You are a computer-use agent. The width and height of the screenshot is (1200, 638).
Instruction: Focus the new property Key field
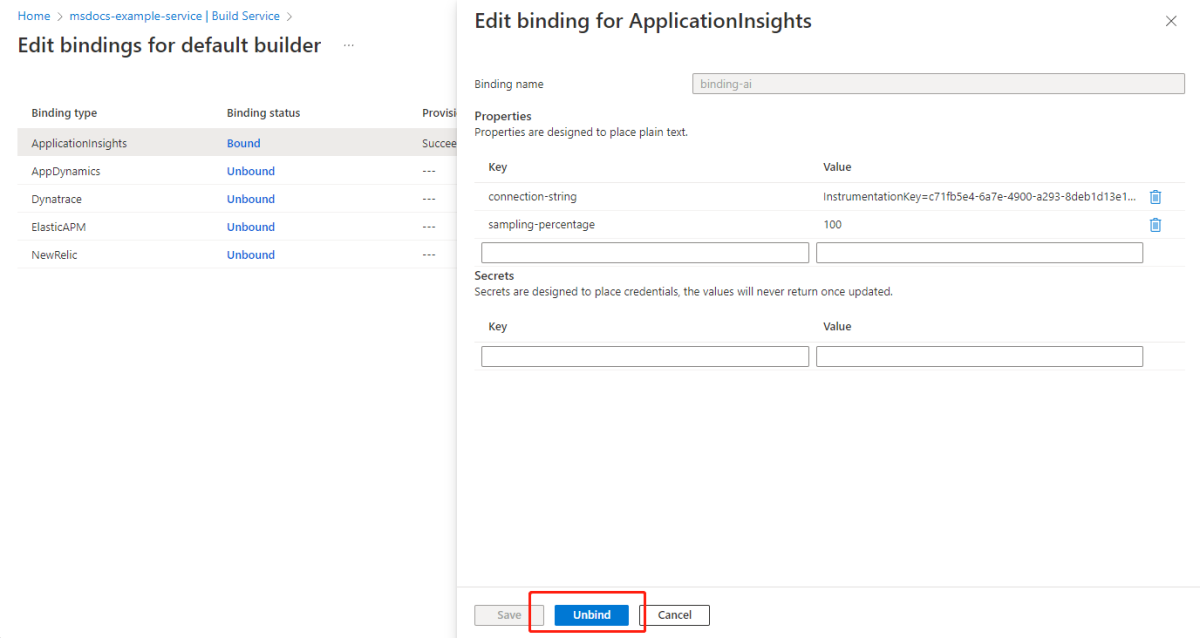tap(645, 253)
